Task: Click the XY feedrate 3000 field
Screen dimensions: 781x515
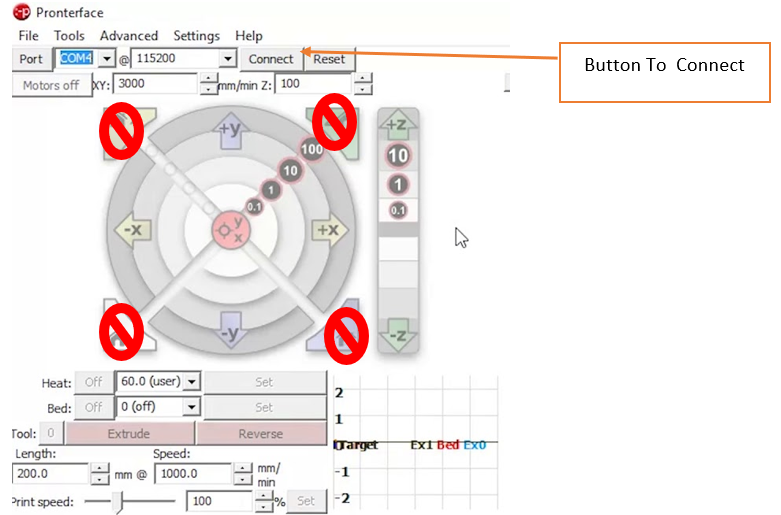Action: click(156, 84)
